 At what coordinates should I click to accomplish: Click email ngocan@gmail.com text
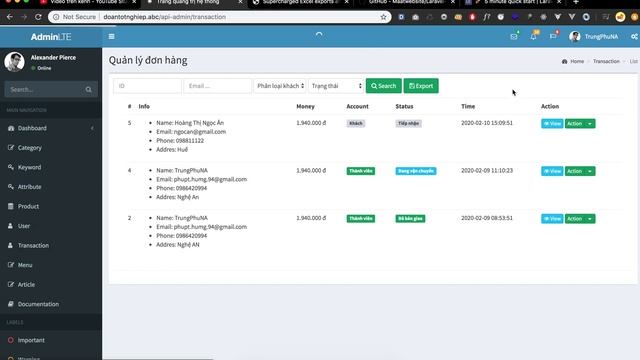(200, 131)
